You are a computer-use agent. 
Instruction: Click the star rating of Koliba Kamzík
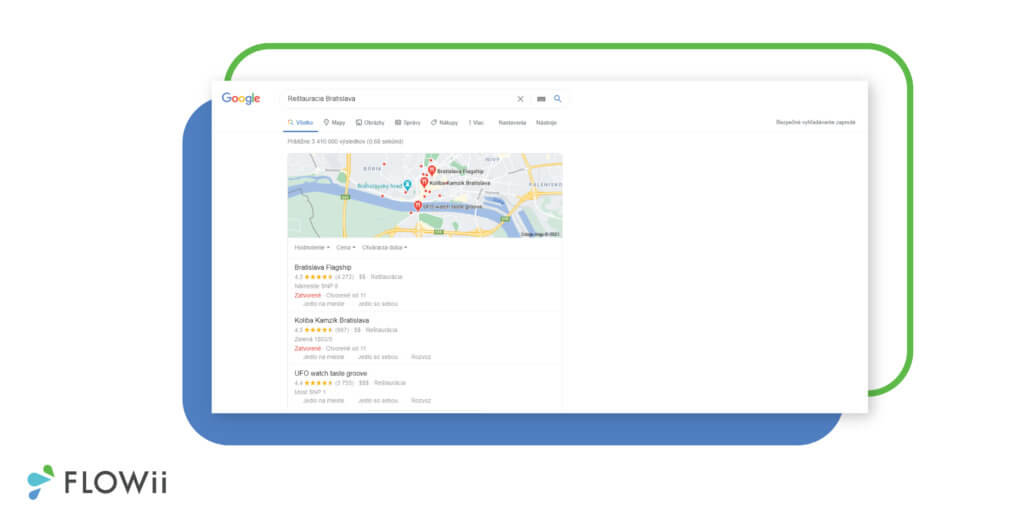(x=319, y=330)
